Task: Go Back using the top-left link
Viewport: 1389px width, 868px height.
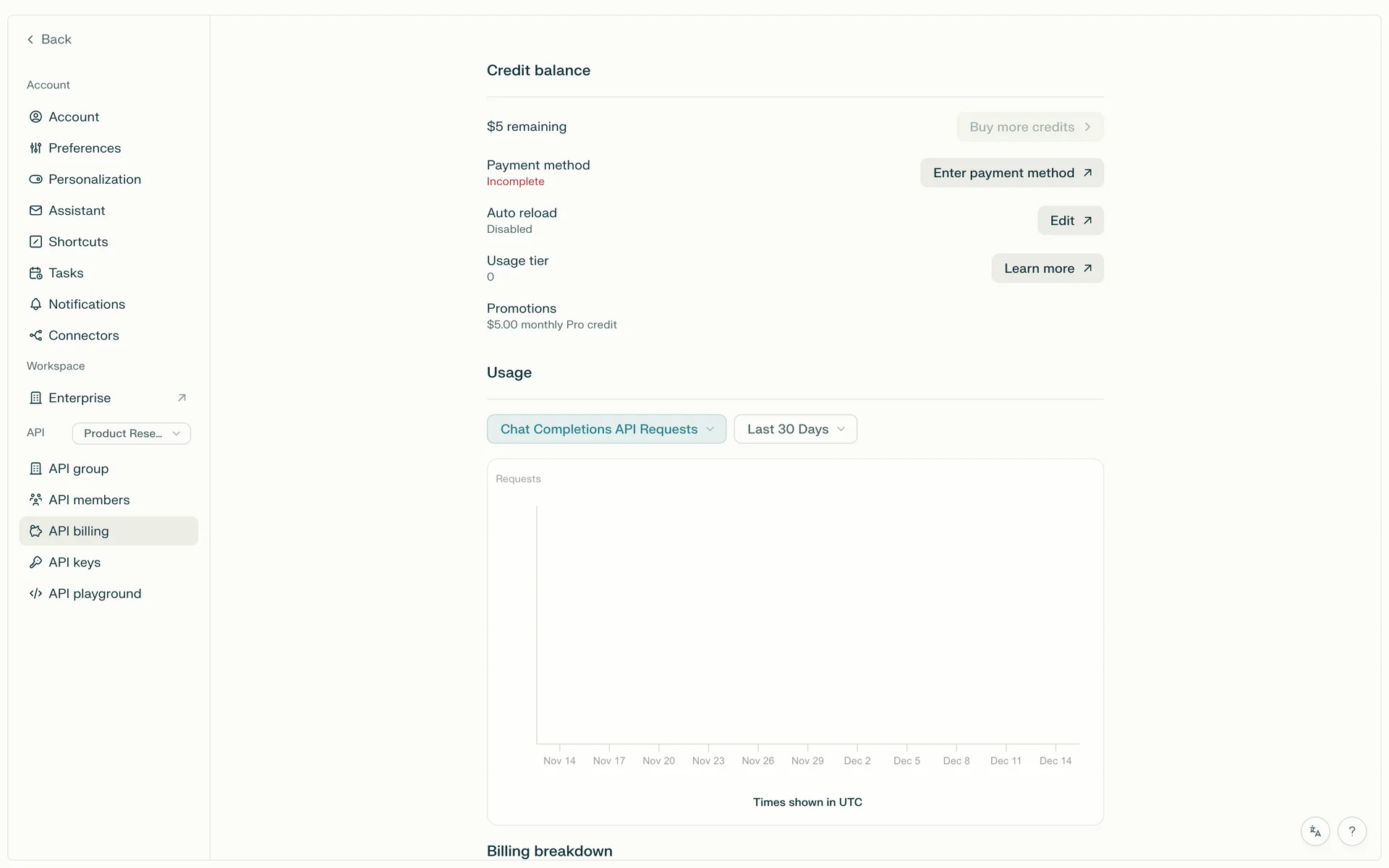Action: tap(49, 39)
